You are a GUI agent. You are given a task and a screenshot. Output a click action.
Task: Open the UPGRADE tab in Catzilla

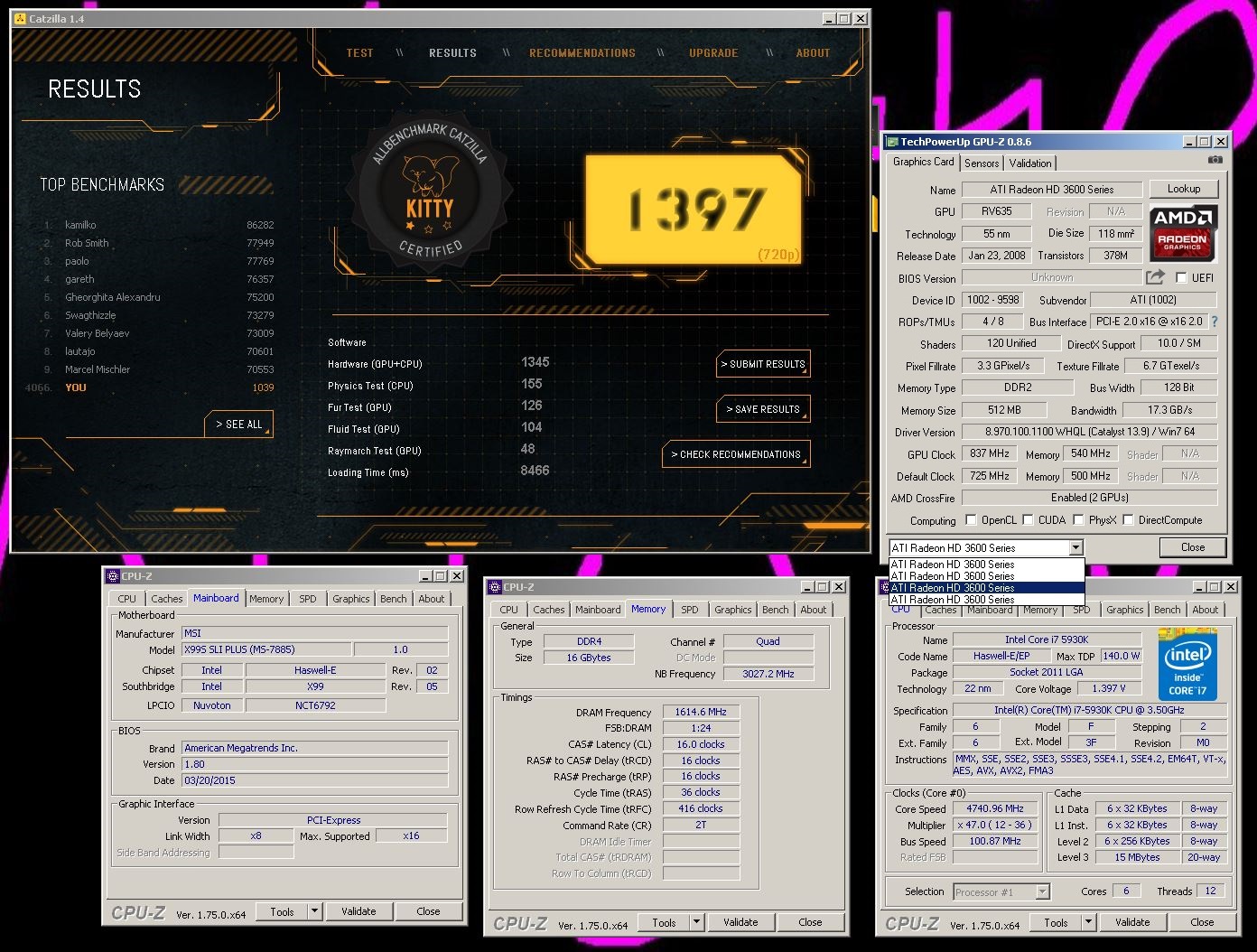(x=713, y=53)
